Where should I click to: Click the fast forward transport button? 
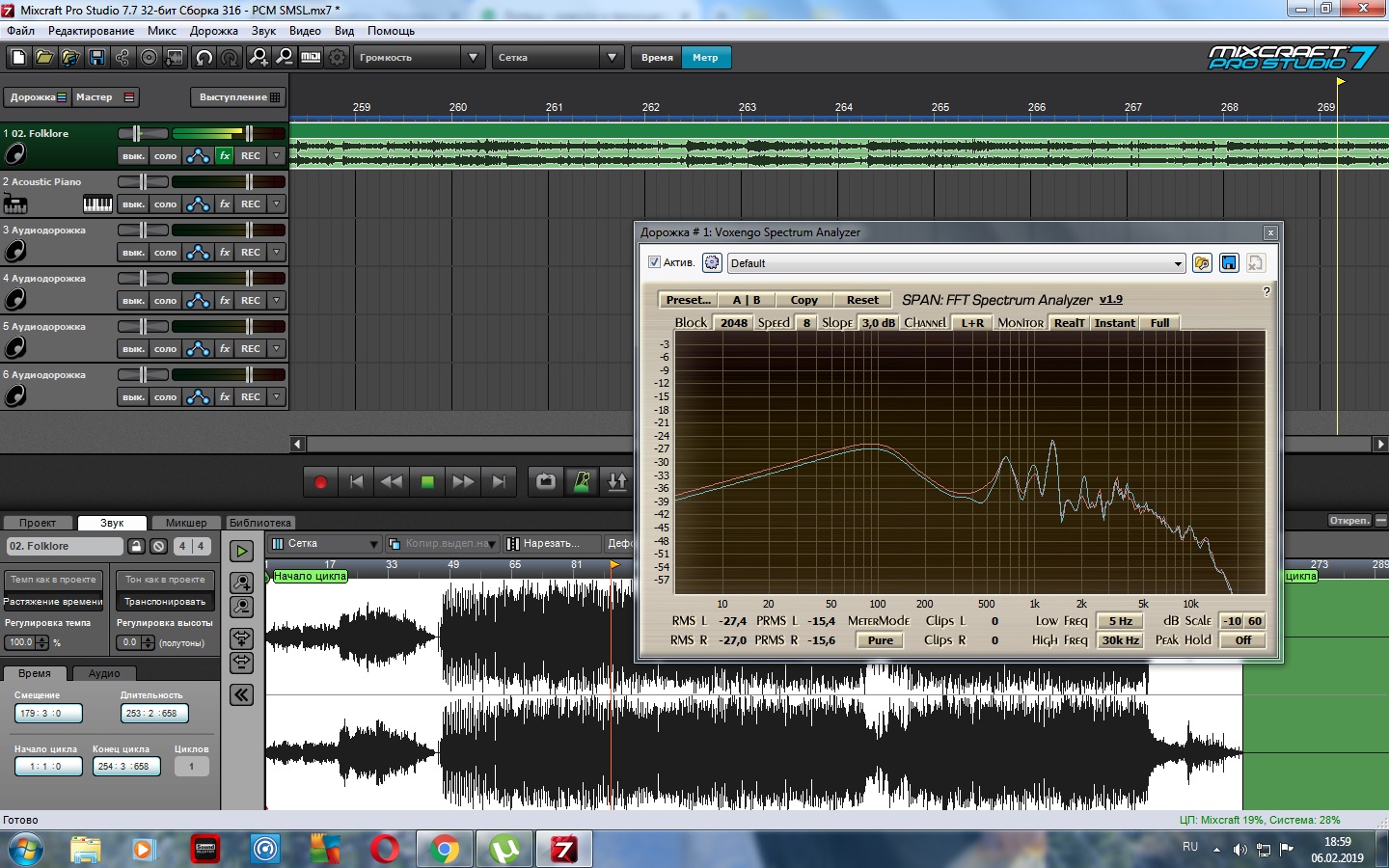click(x=463, y=482)
